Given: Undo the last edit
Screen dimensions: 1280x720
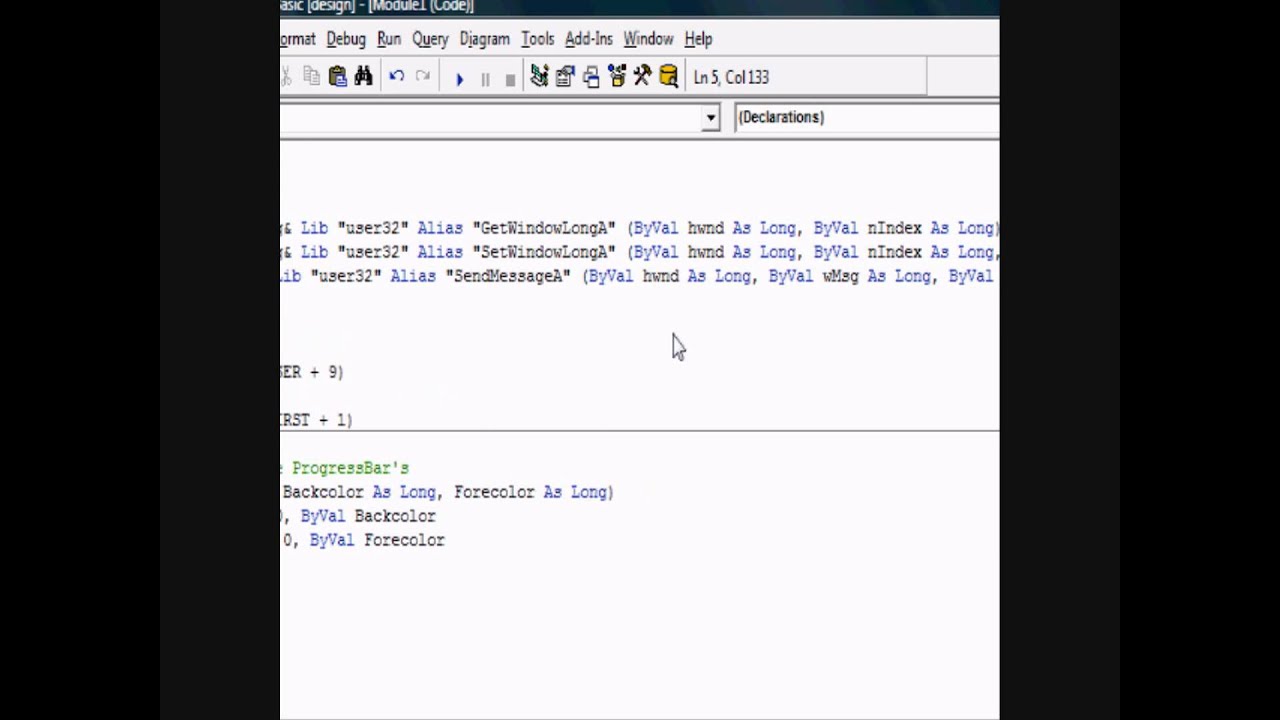Looking at the screenshot, I should (397, 77).
